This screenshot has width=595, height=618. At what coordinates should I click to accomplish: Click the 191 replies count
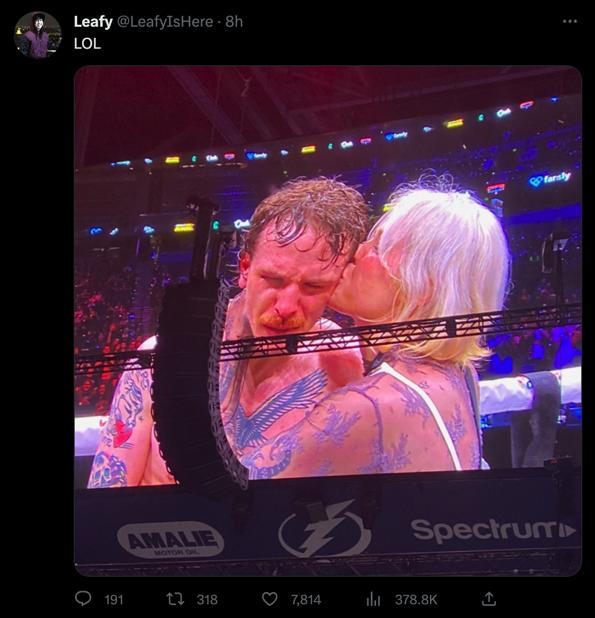[x=114, y=600]
